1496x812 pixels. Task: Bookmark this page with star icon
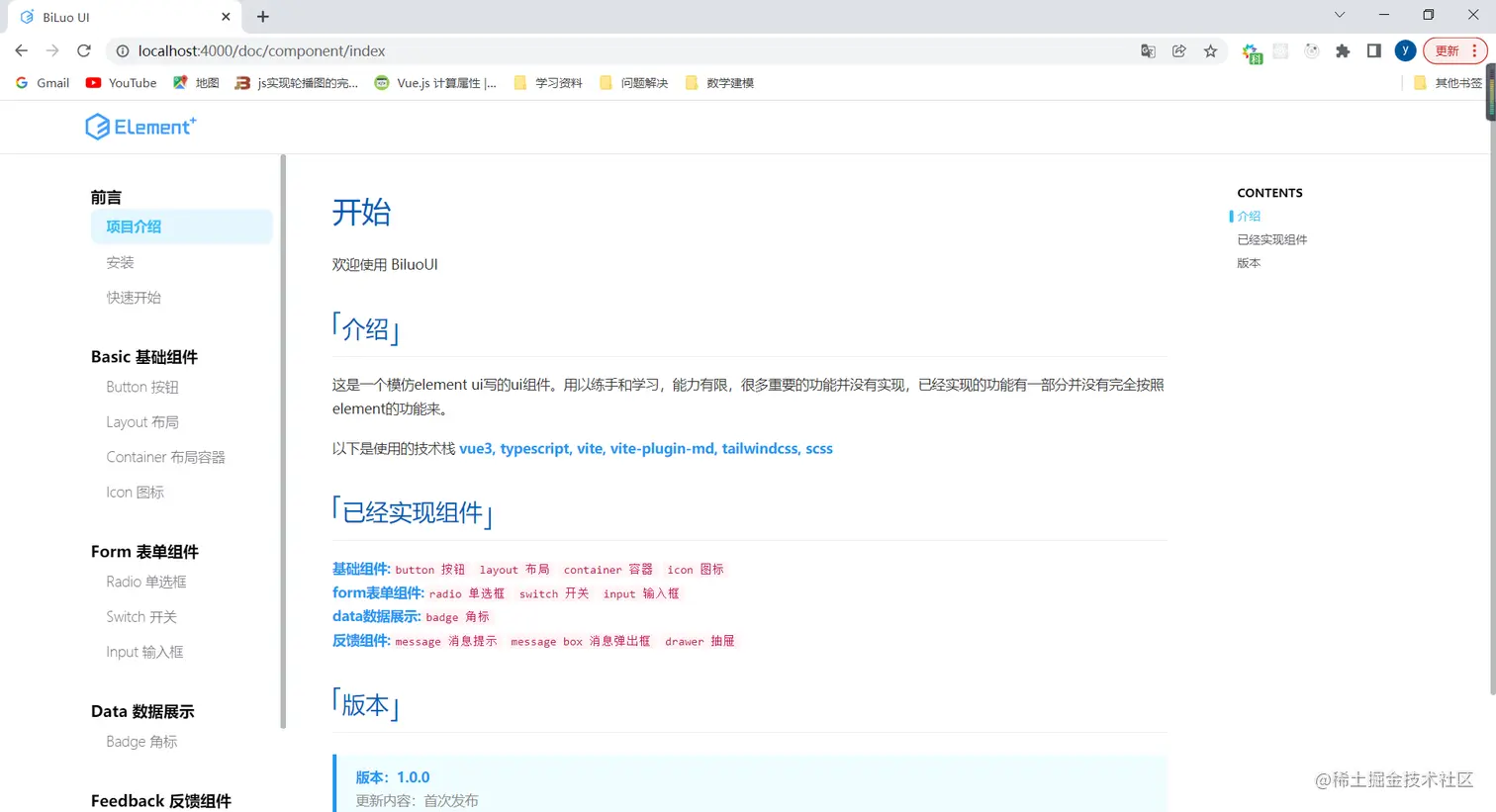pos(1210,50)
